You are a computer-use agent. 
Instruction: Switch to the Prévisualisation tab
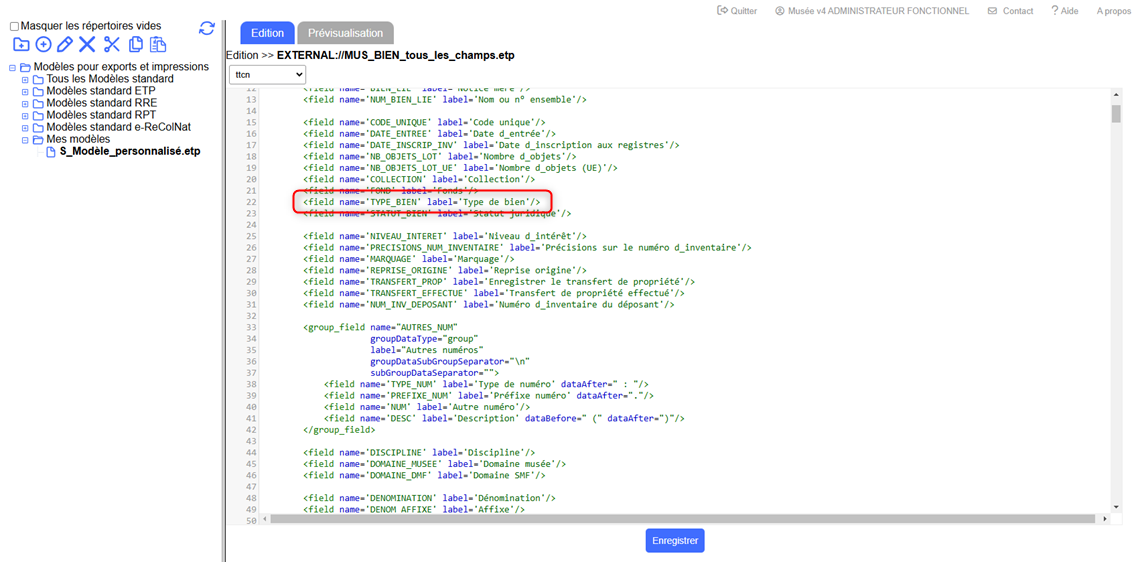click(345, 33)
